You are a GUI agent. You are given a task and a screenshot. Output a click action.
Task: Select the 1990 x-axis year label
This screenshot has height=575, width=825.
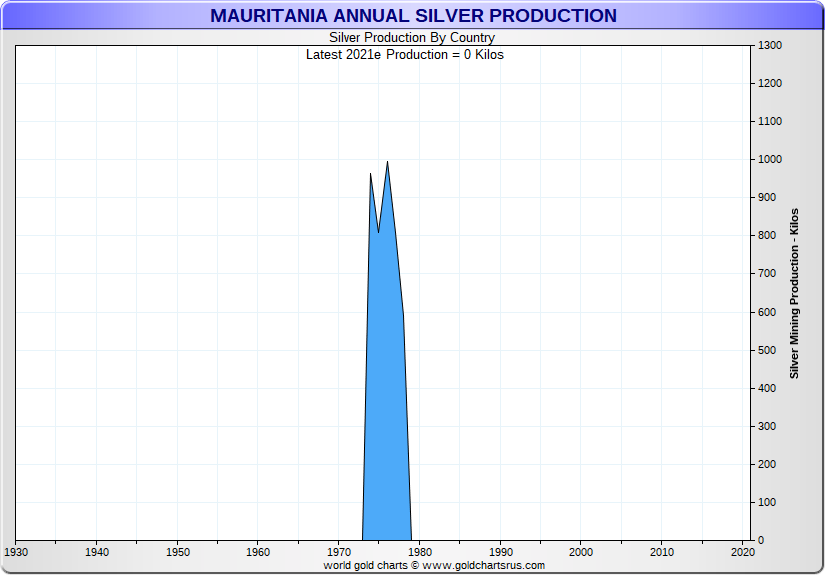[x=501, y=552]
